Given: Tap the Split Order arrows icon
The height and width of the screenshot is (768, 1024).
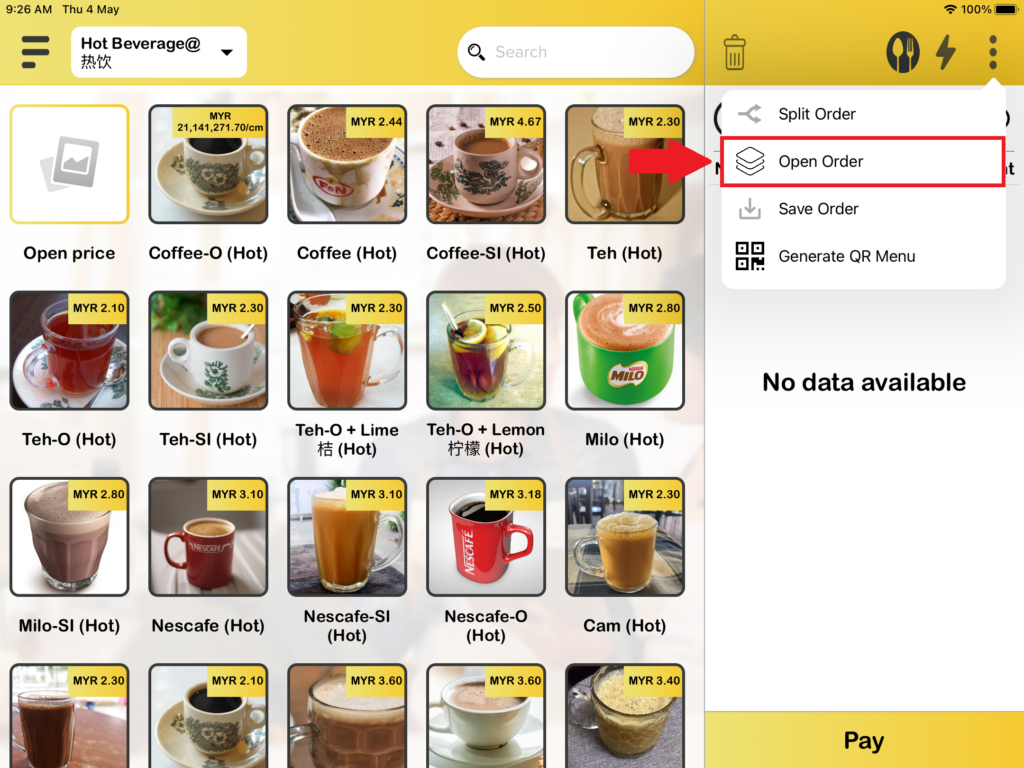Looking at the screenshot, I should pyautogui.click(x=750, y=114).
